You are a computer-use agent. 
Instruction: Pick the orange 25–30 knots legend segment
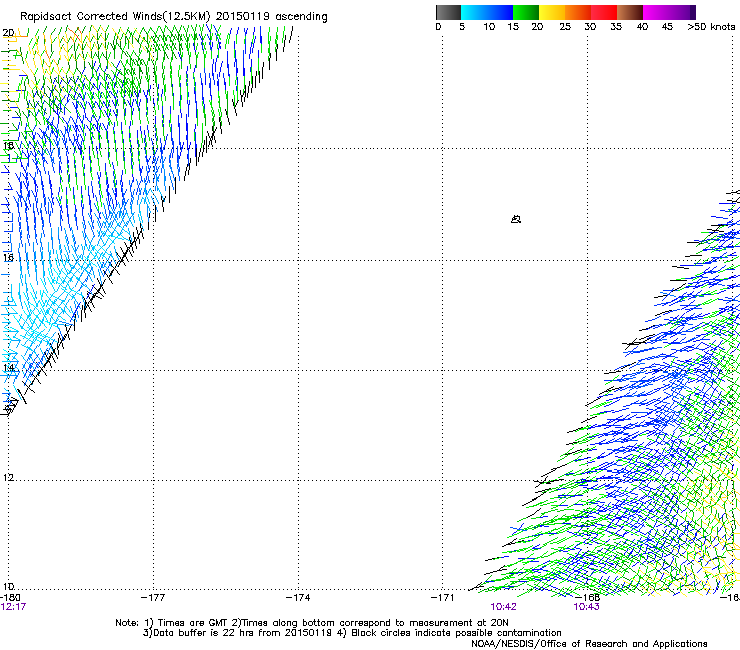(578, 12)
